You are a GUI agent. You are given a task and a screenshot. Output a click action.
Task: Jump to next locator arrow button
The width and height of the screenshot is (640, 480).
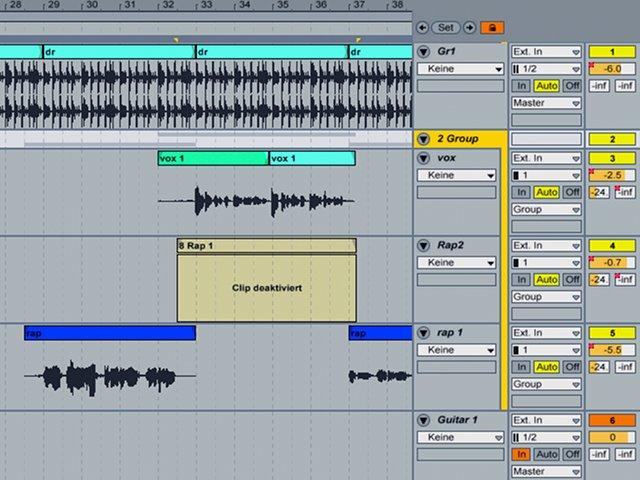pyautogui.click(x=470, y=28)
